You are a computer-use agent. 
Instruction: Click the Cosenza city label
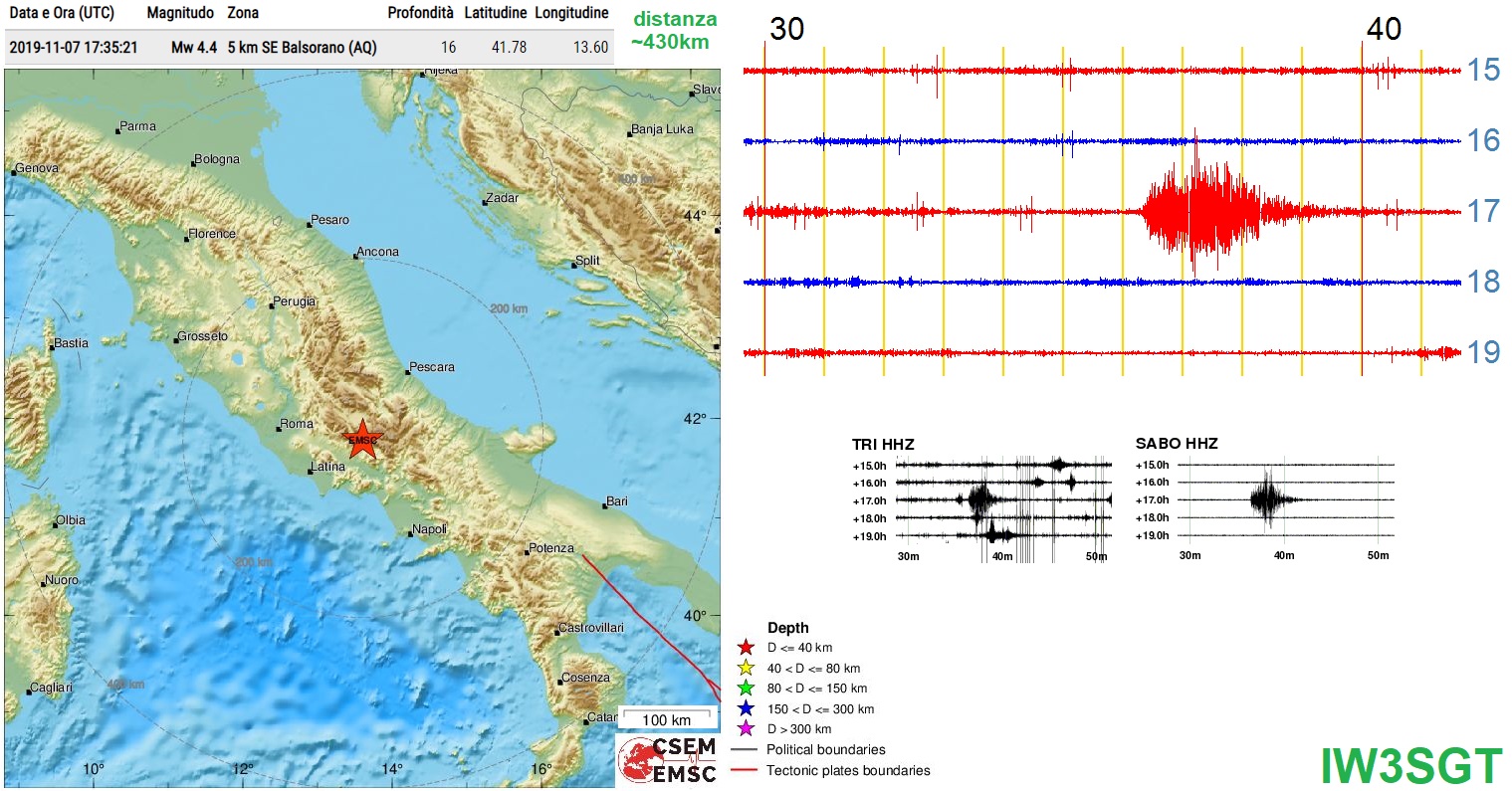[585, 678]
